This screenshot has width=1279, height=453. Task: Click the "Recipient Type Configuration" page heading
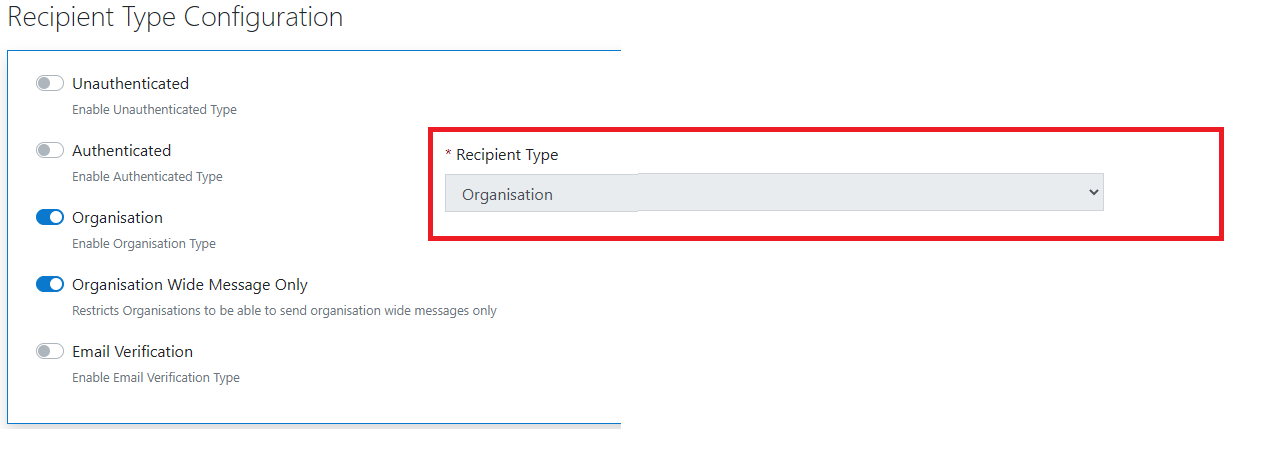(175, 17)
